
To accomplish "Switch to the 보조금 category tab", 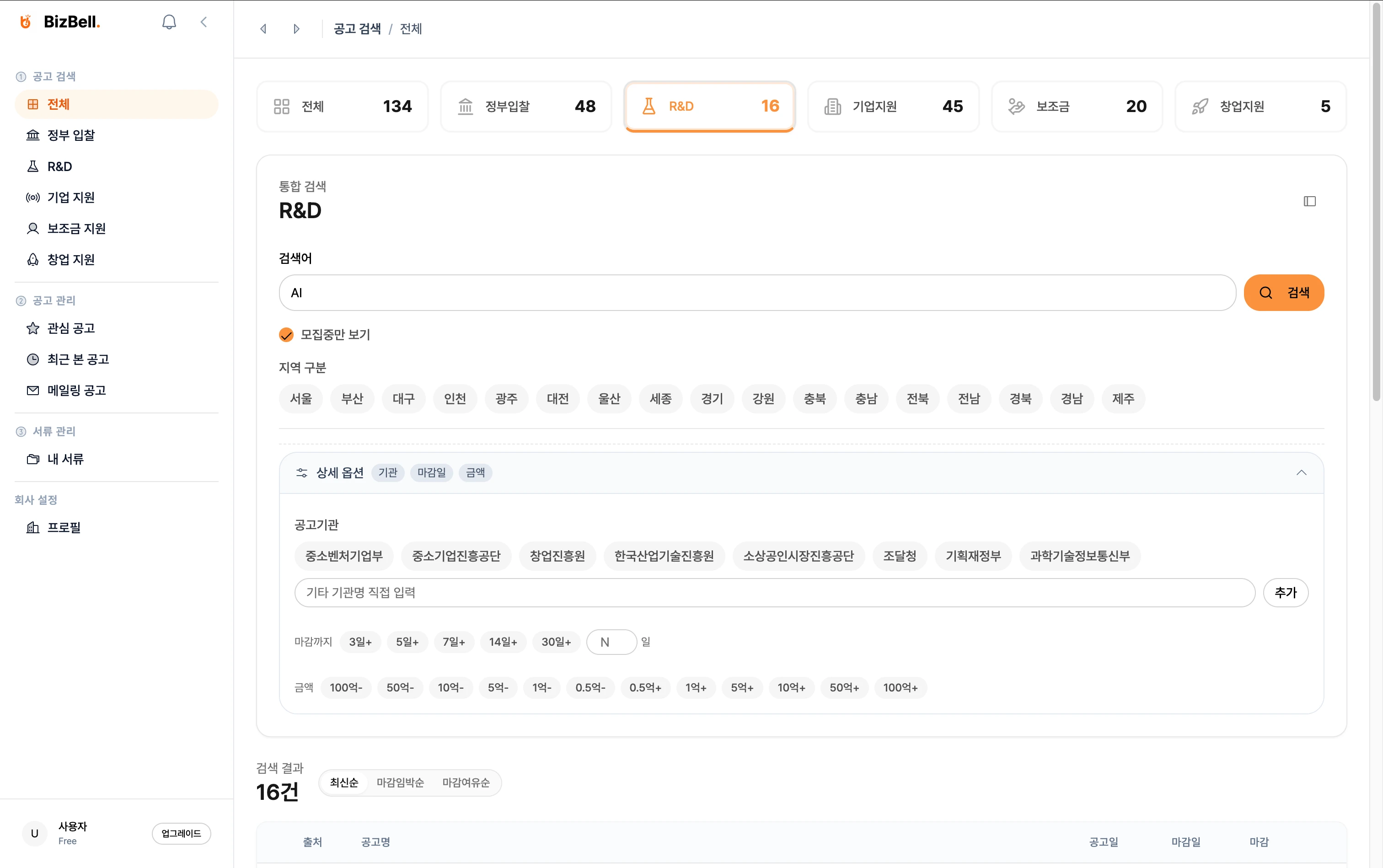I will tap(1077, 107).
